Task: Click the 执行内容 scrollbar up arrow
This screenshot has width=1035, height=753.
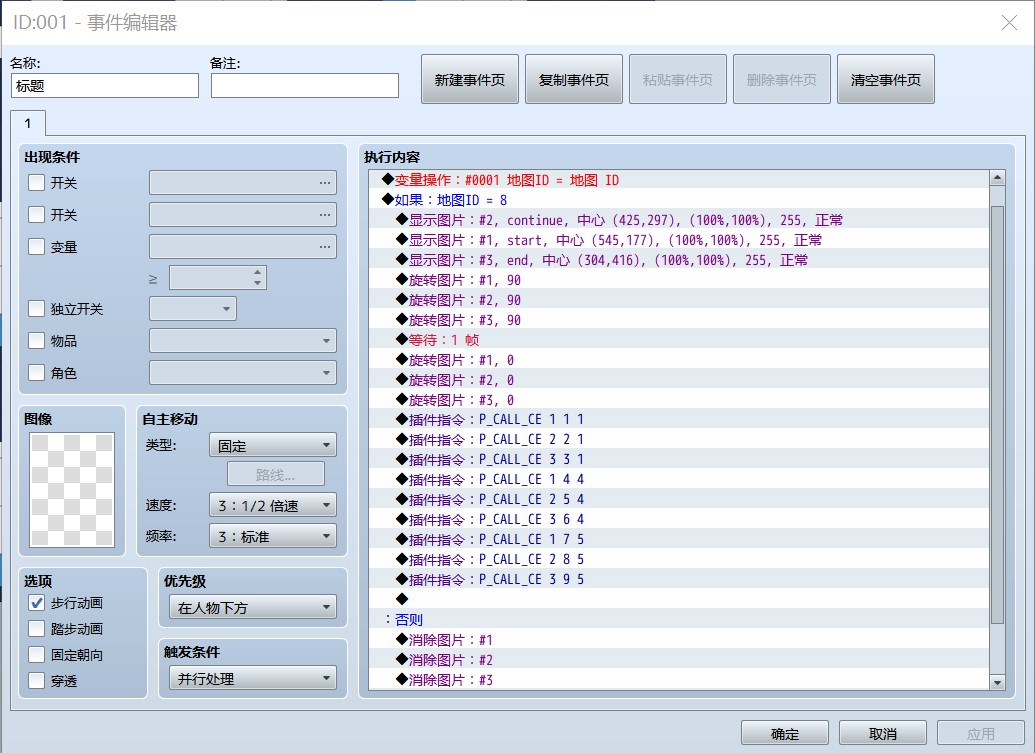Action: [997, 178]
